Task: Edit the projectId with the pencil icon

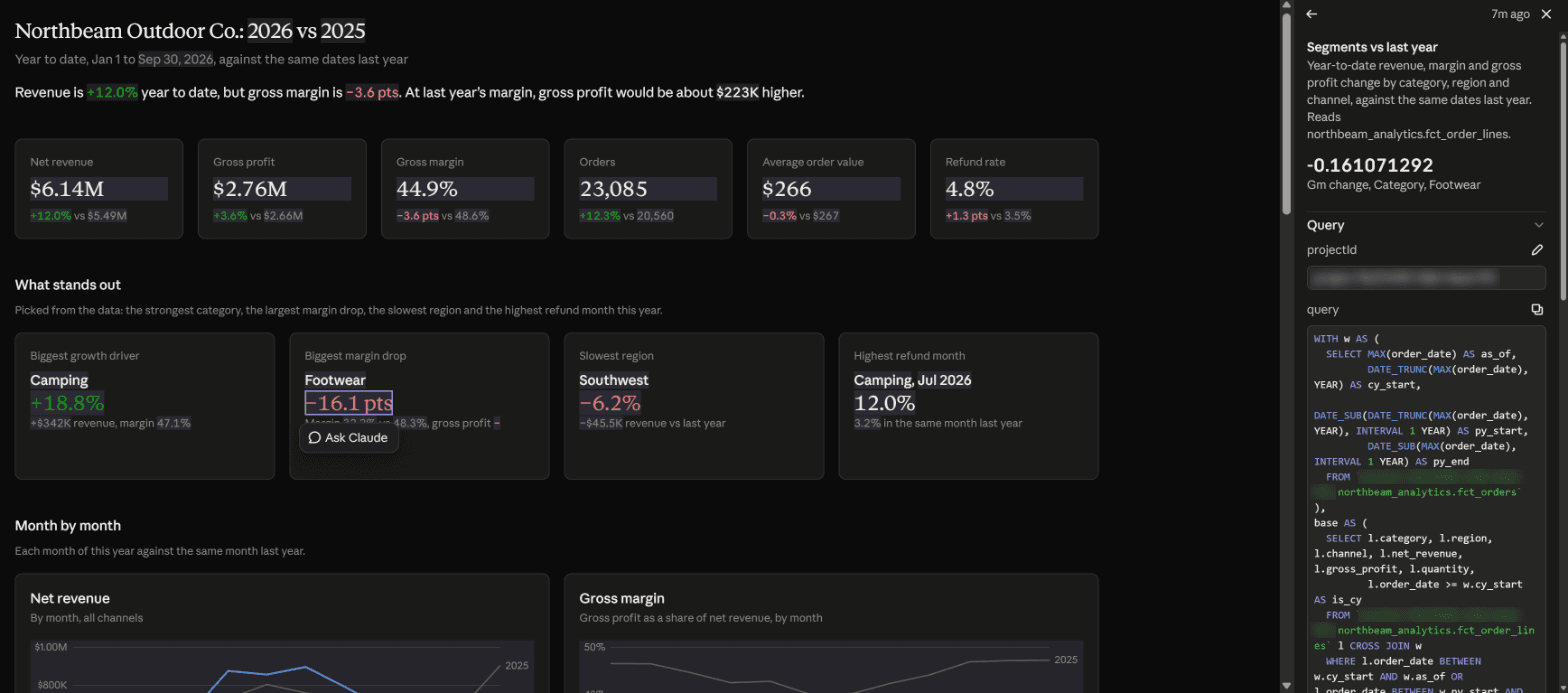Action: 1537,250
